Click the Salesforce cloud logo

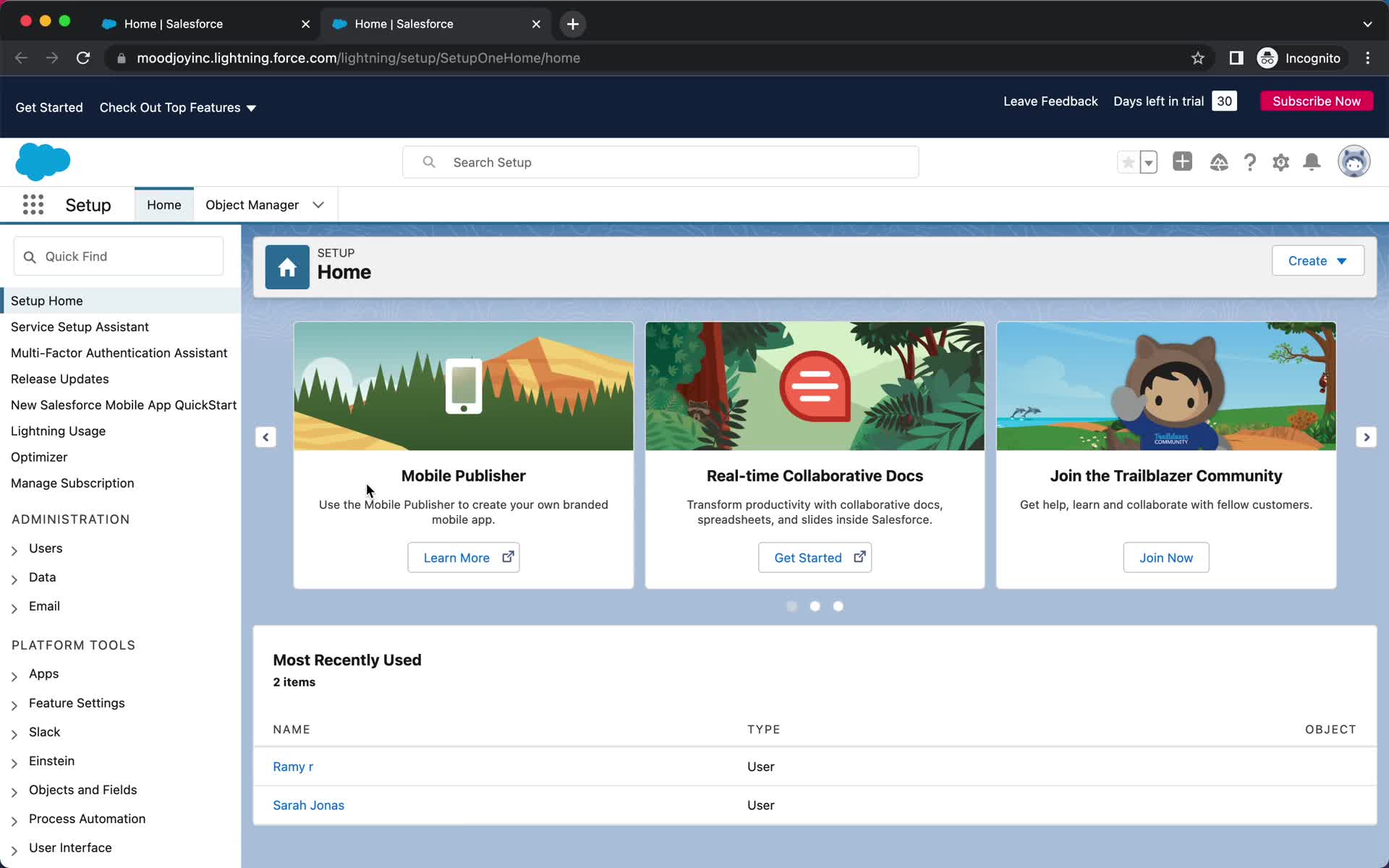pos(43,161)
